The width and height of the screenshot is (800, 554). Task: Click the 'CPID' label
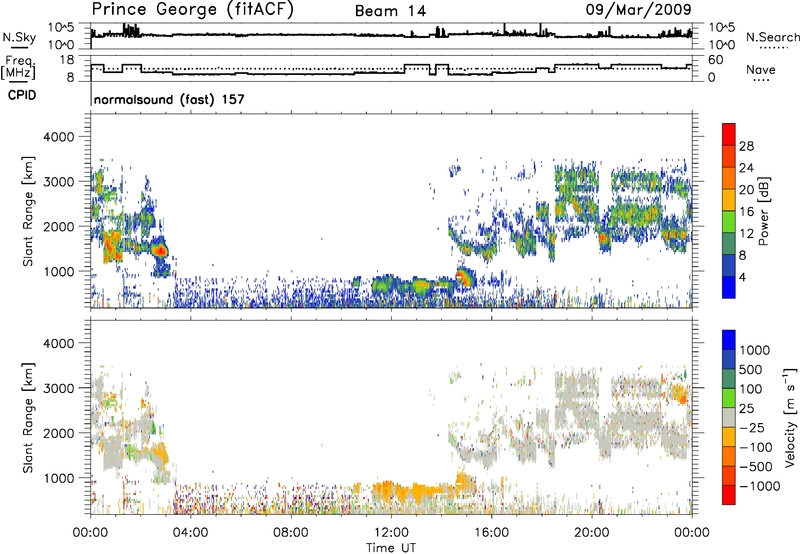(22, 95)
